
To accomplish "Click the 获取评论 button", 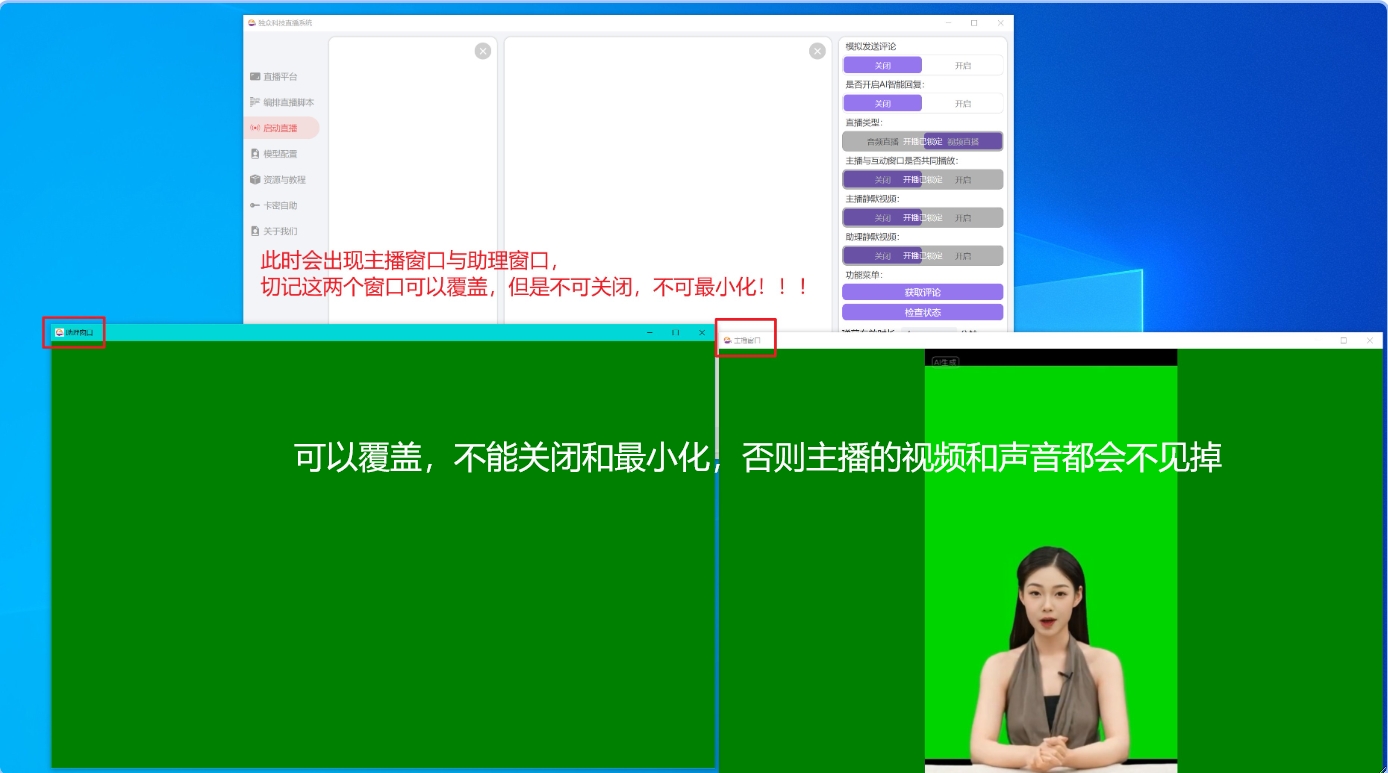I will (x=922, y=292).
